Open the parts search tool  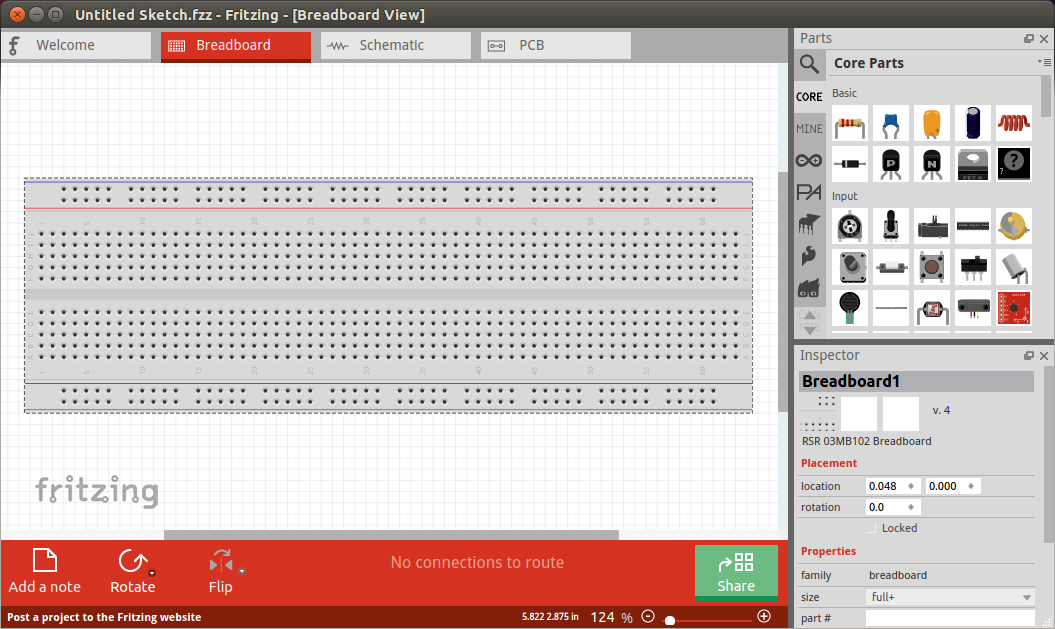[x=809, y=64]
